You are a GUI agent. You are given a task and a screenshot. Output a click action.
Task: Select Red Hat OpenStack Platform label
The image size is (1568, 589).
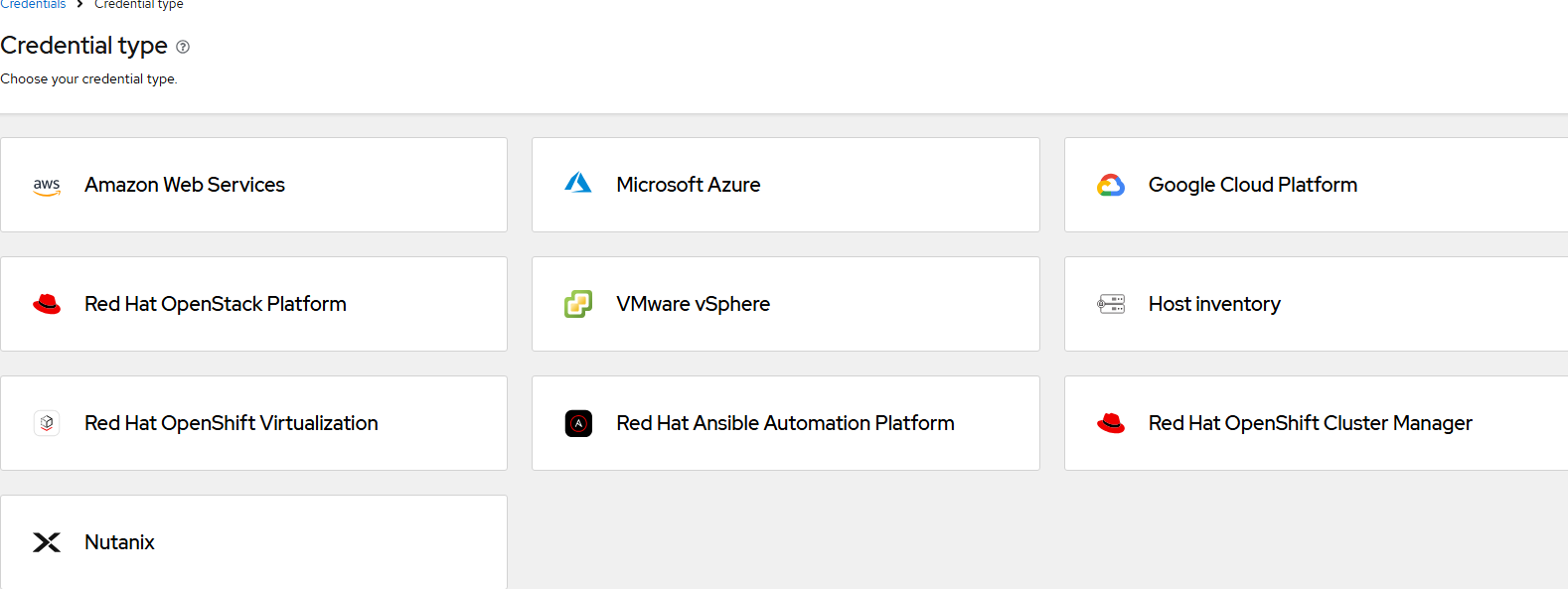[216, 304]
